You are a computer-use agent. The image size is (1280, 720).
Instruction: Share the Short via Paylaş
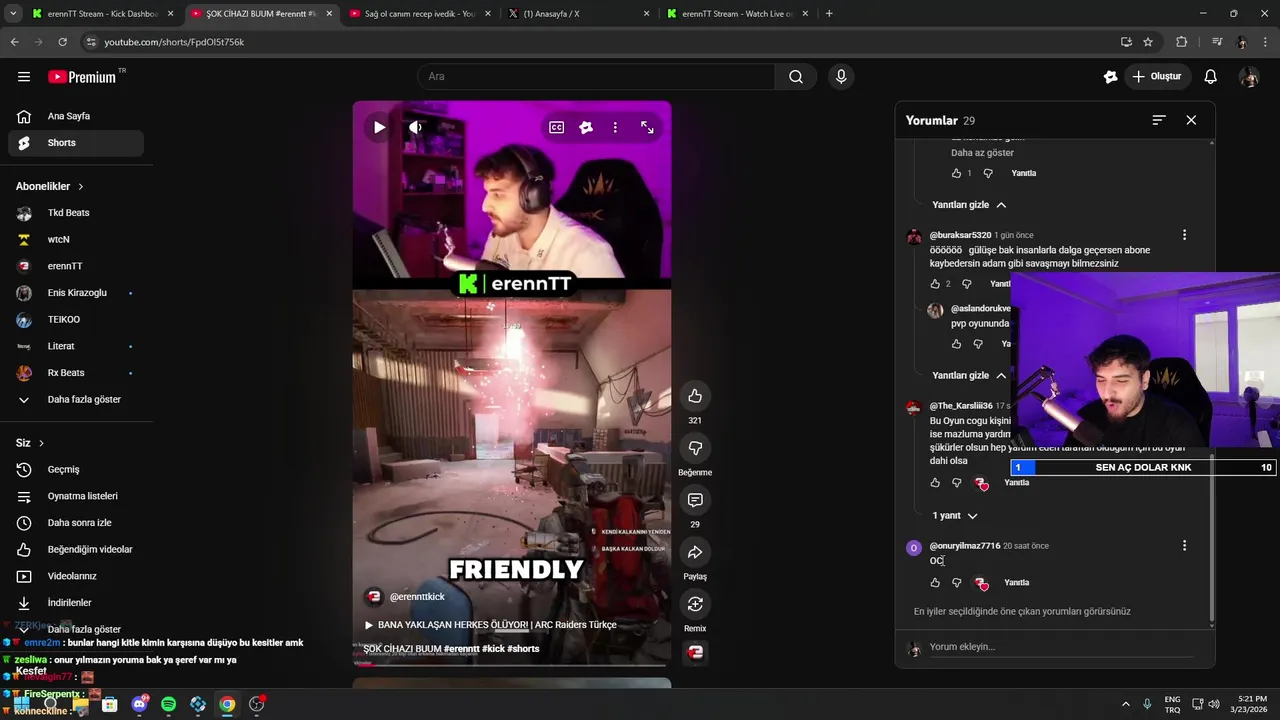(695, 552)
